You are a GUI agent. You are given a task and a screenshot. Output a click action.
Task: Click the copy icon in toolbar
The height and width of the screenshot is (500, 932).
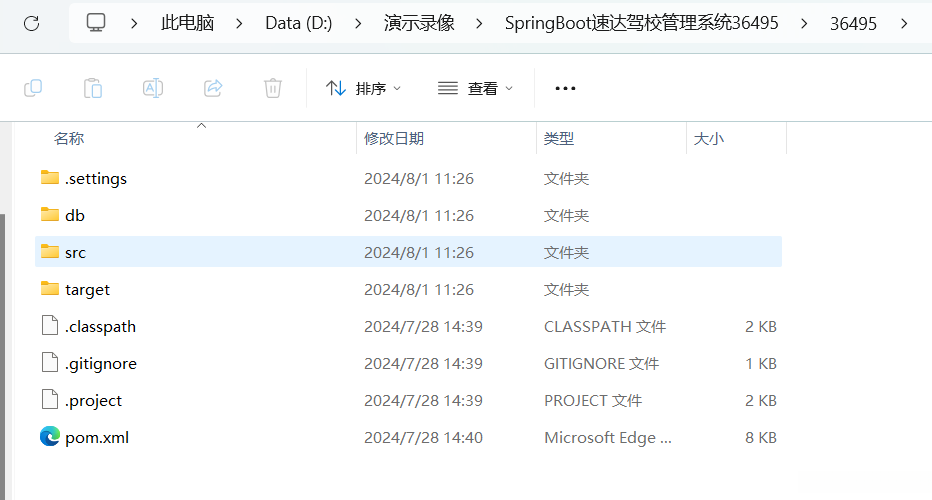[x=33, y=88]
